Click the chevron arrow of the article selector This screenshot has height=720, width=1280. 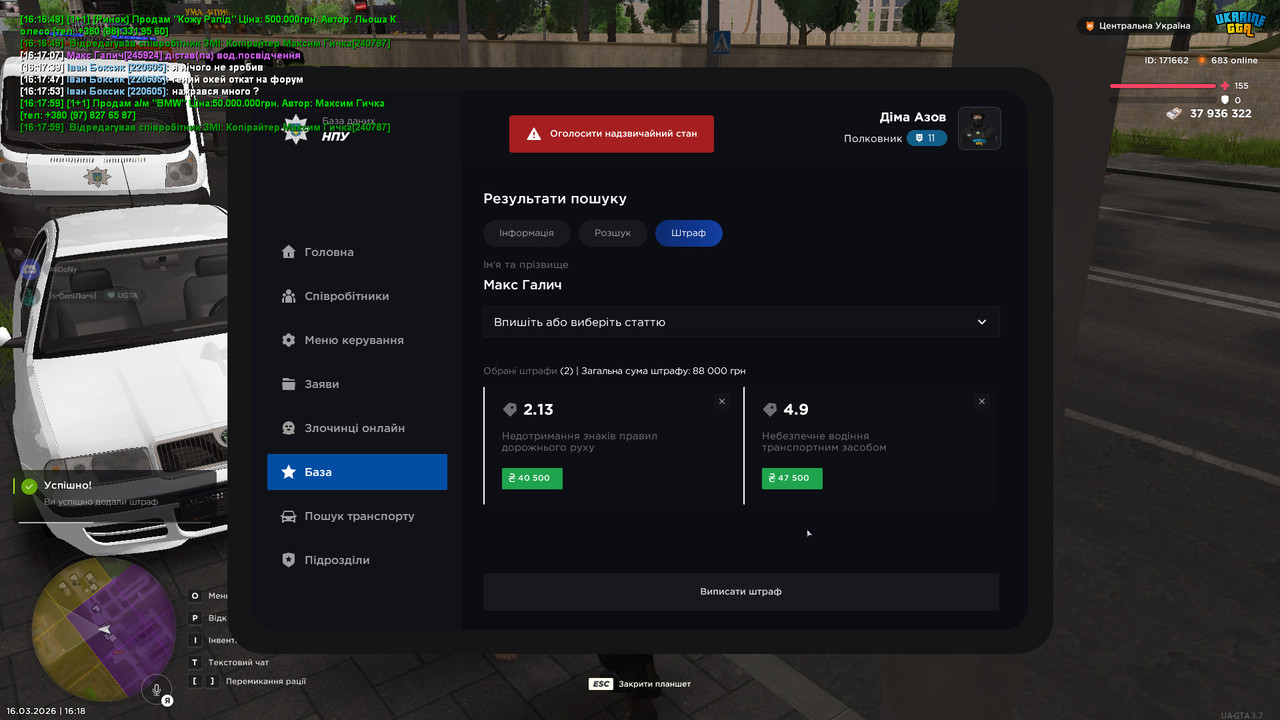[982, 322]
